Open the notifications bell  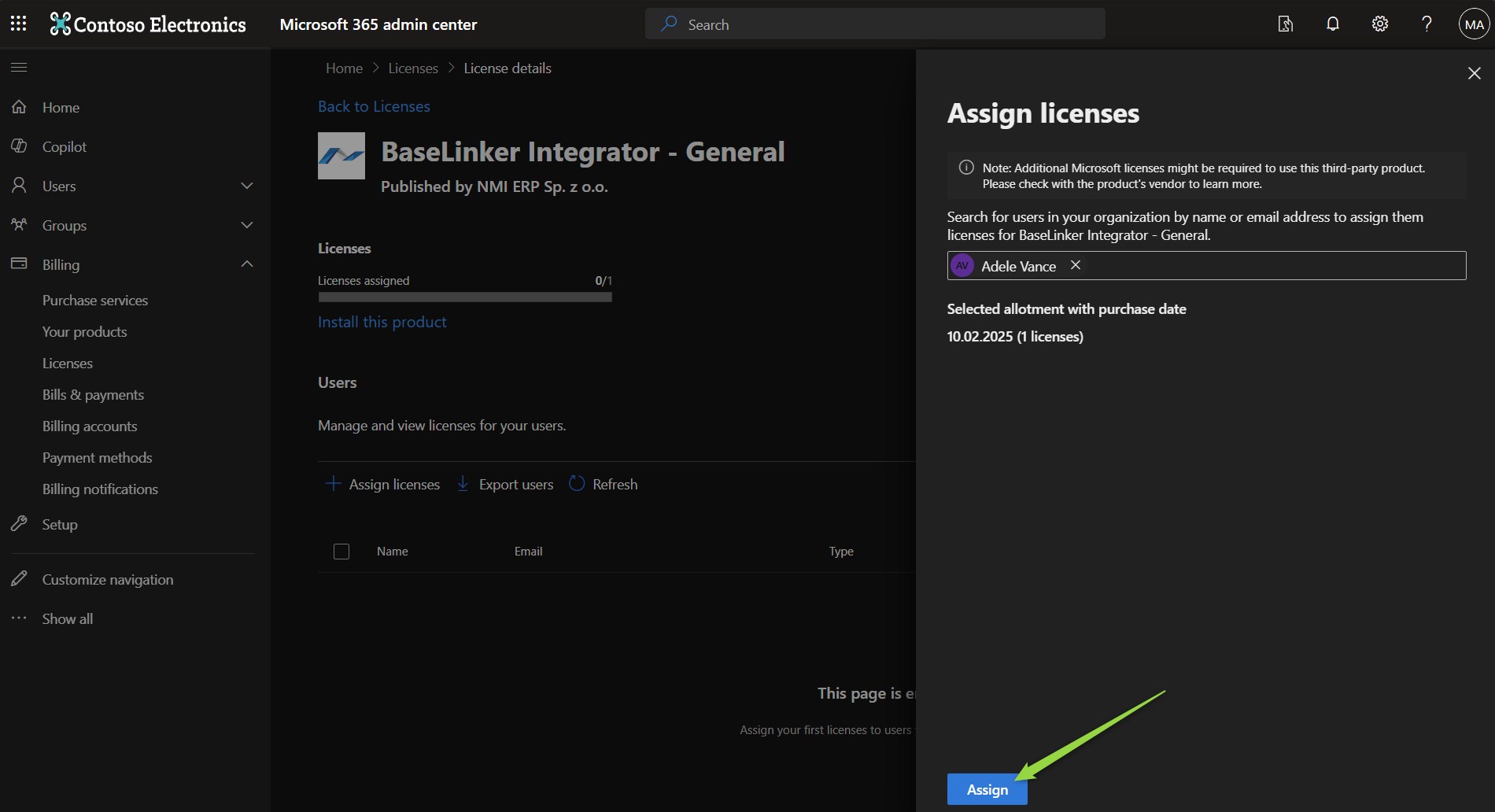coord(1333,24)
